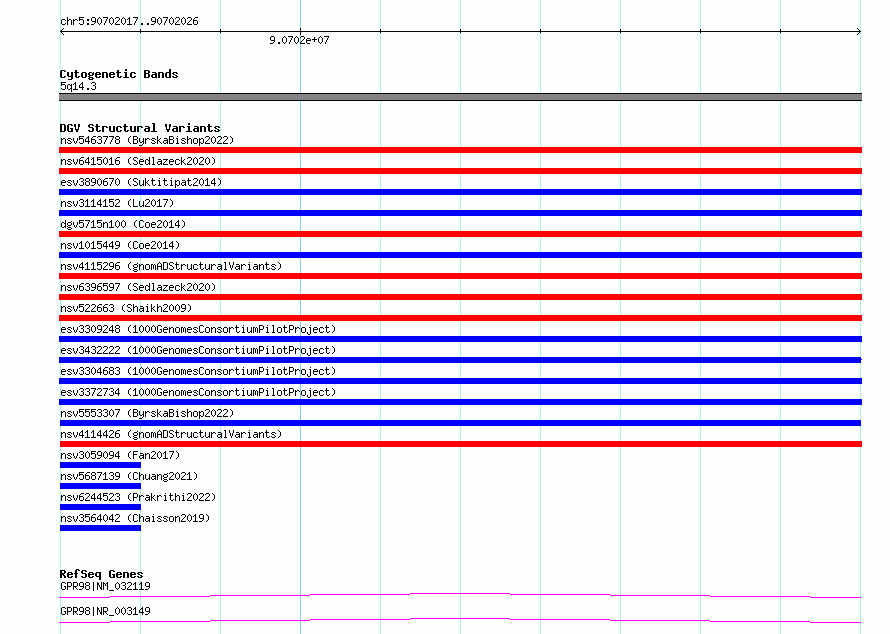This screenshot has height=634, width=890.
Task: Click the magenta line under GPR98|NM_032119
Action: [x=460, y=595]
